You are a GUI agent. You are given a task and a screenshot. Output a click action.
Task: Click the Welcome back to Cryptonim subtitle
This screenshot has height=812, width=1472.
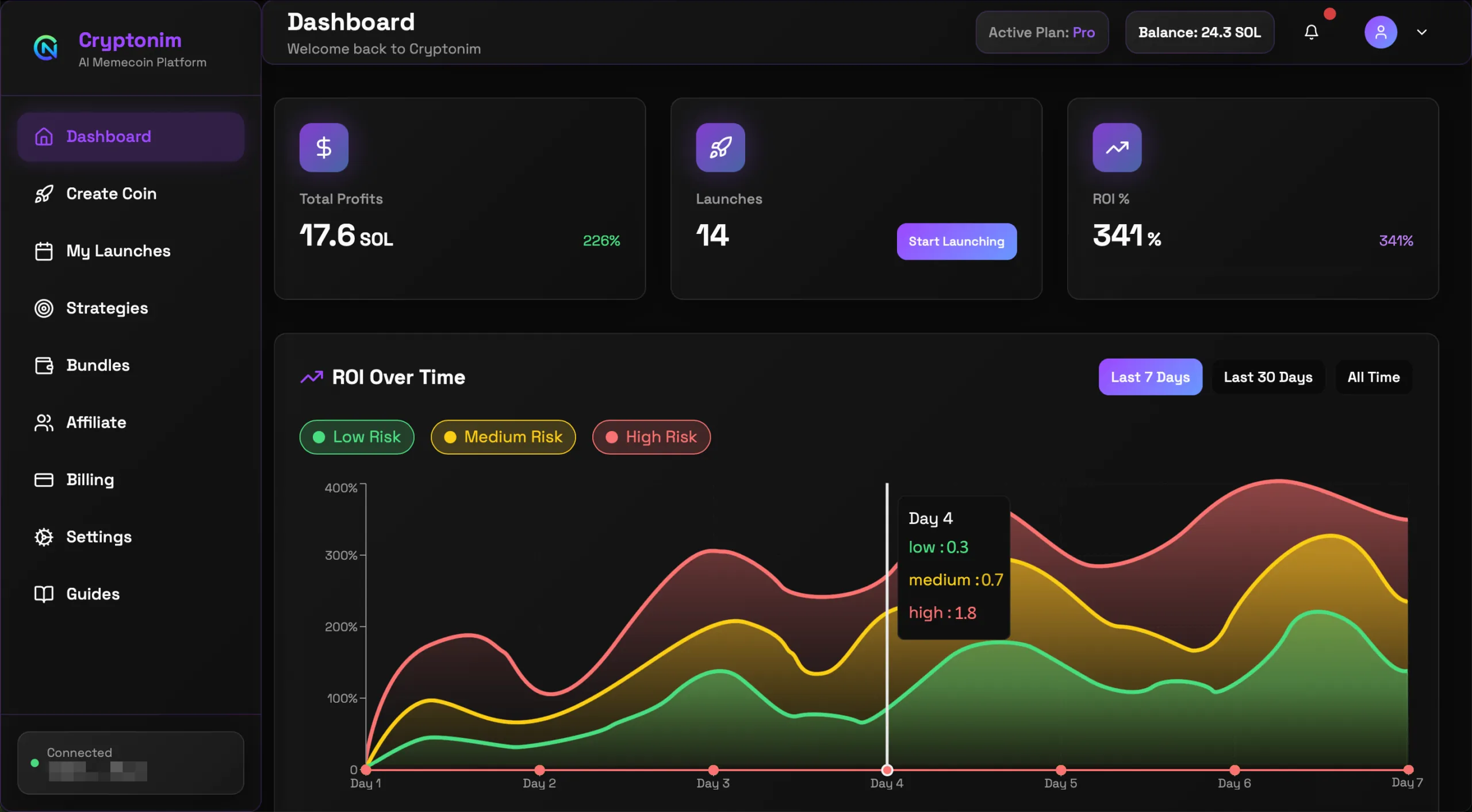384,49
